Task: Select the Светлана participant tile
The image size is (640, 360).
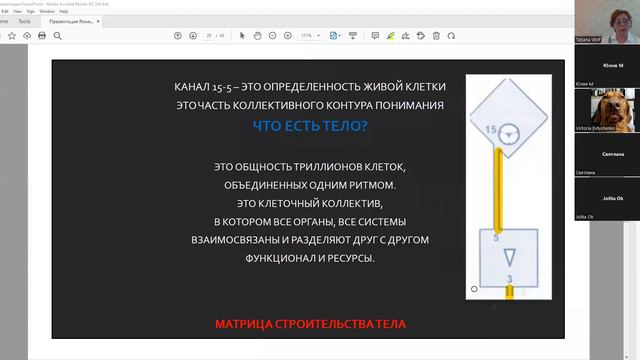Action: click(x=607, y=155)
